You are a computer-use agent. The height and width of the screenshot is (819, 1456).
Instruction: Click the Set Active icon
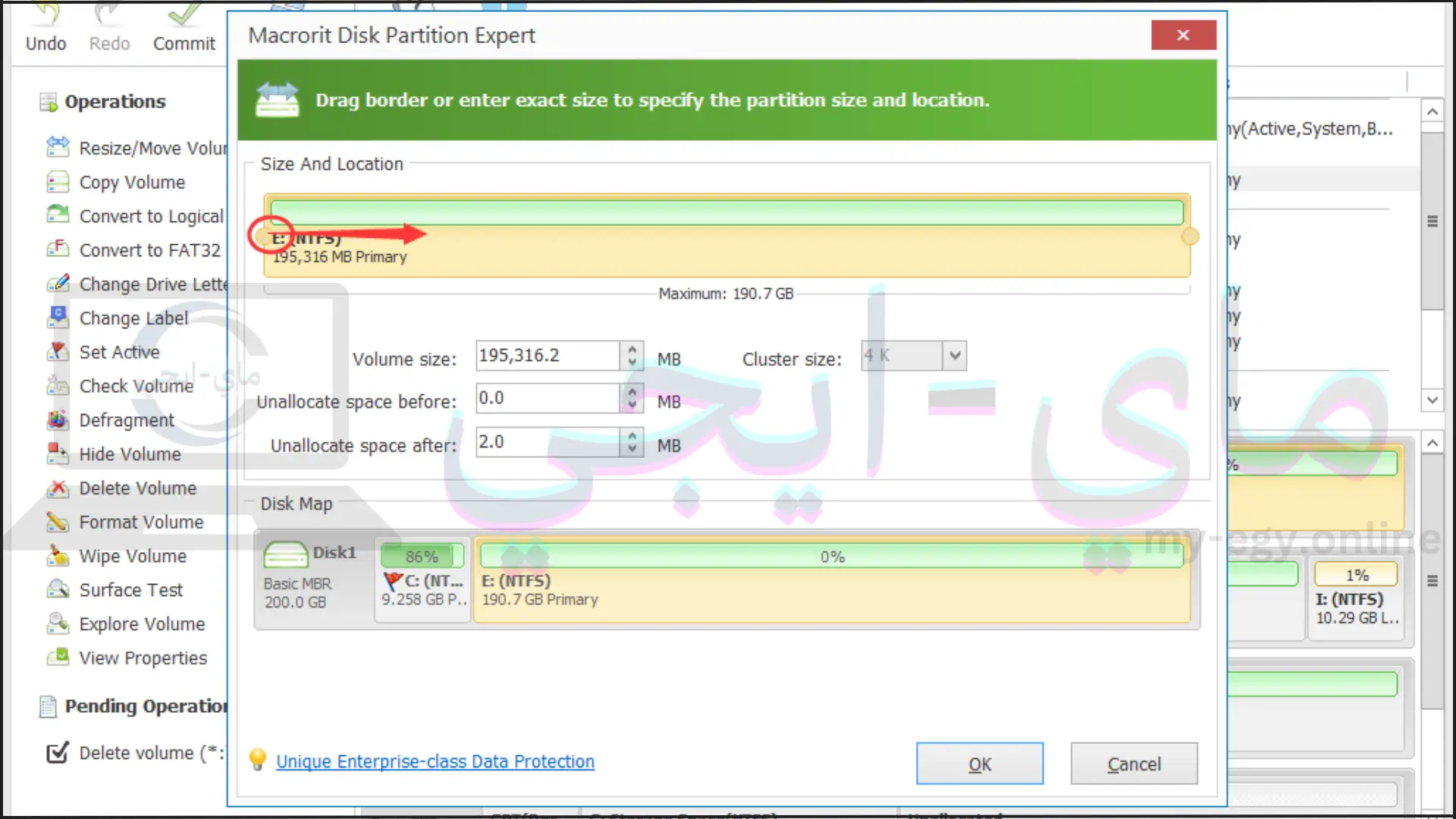(58, 352)
